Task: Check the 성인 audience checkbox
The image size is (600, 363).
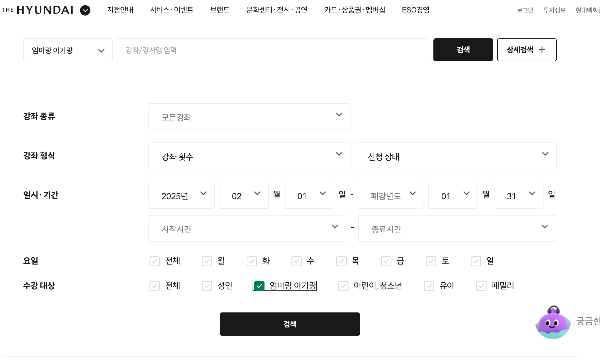Action: (x=207, y=286)
